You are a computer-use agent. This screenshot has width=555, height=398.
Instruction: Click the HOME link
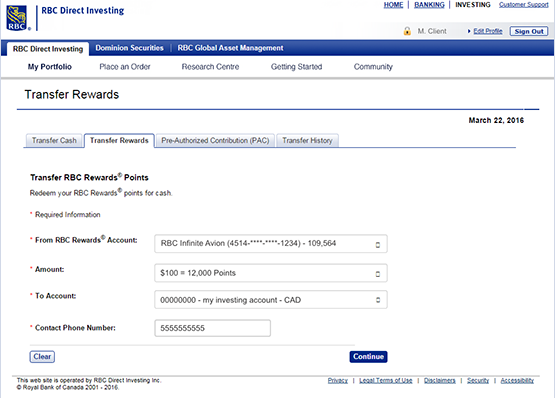[x=393, y=5]
